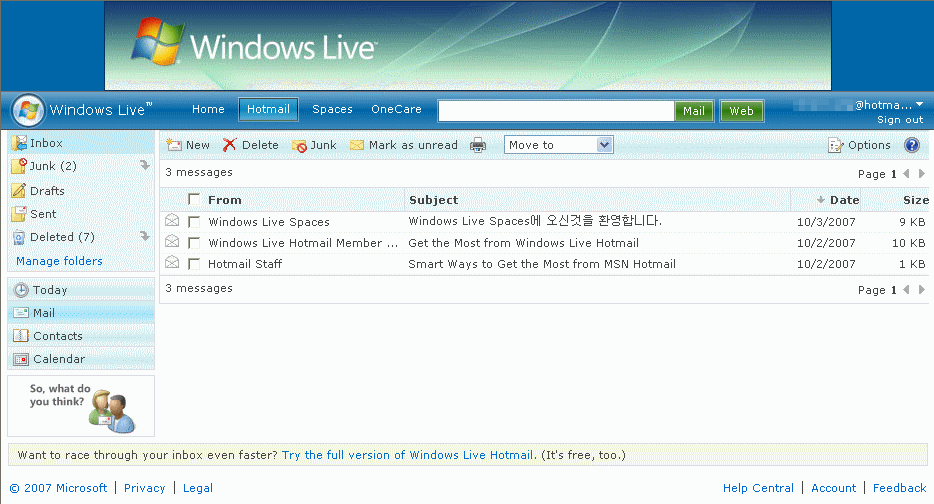The width and height of the screenshot is (934, 504).
Task: Click the New message icon
Action: click(174, 145)
